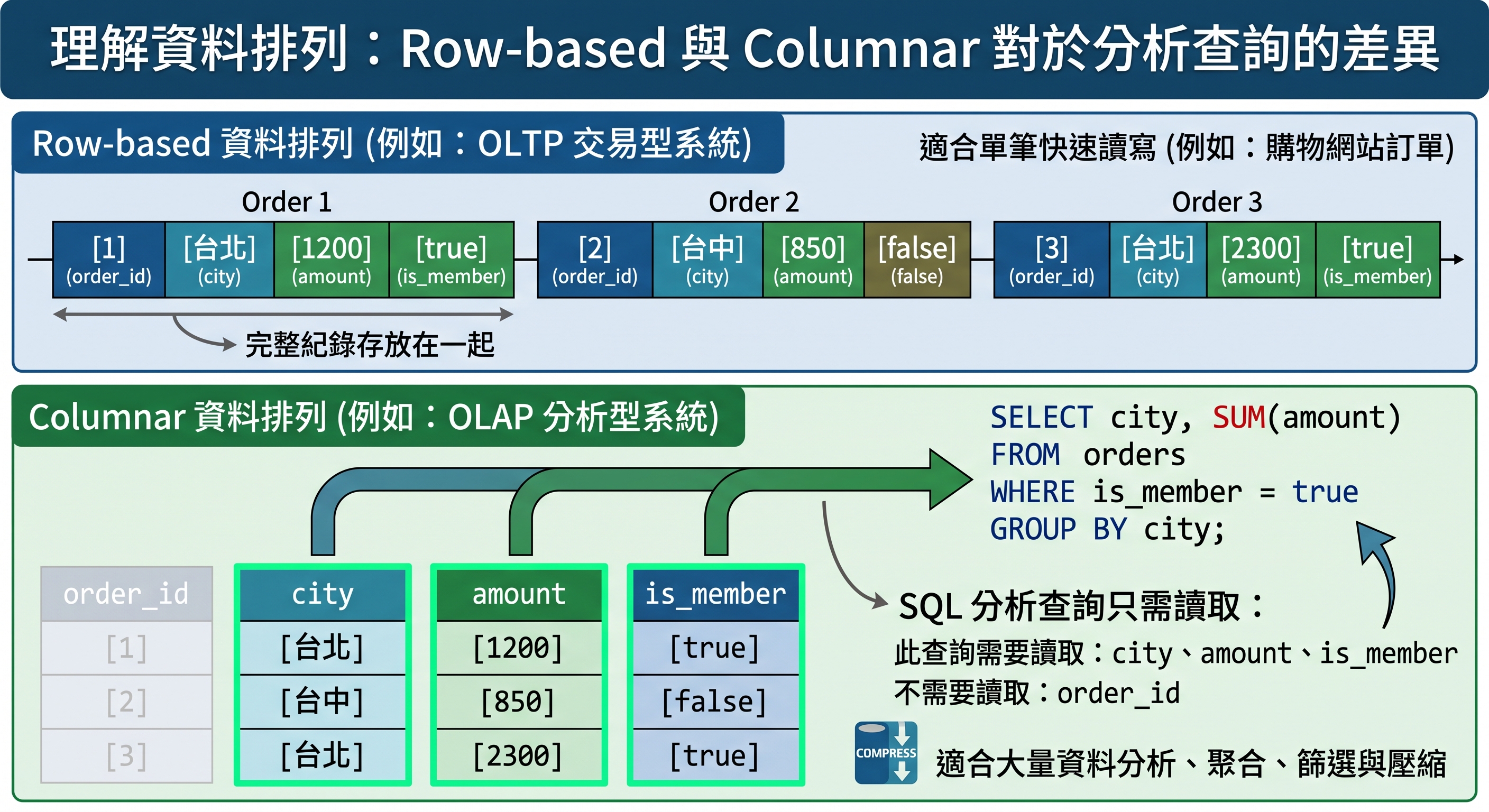The width and height of the screenshot is (1489, 812).
Task: Click the [2] cell in order_id column
Action: coord(126,702)
